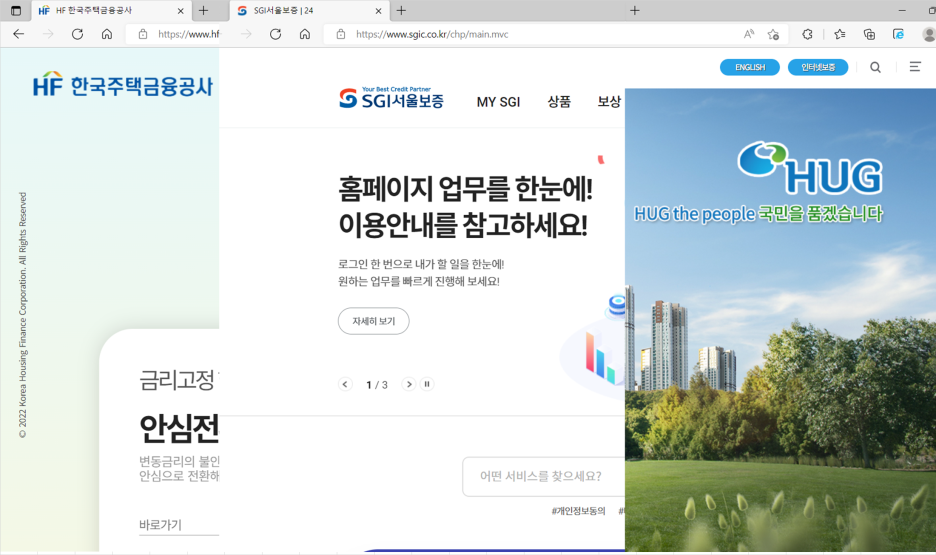The width and height of the screenshot is (936, 555).
Task: Click the Internet Explorer mode icon
Action: [x=898, y=34]
